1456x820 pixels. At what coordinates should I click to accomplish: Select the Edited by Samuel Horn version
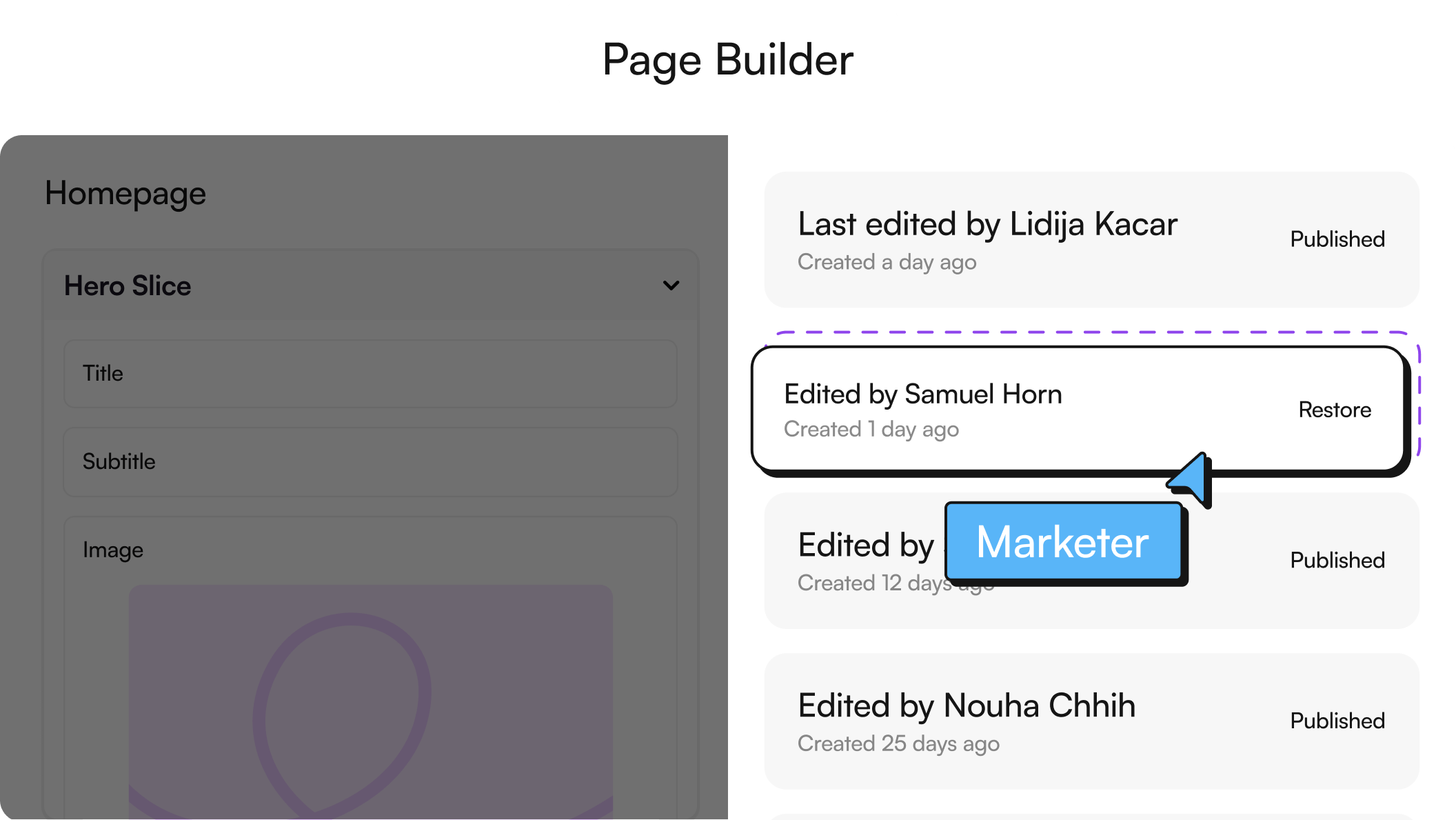923,394
